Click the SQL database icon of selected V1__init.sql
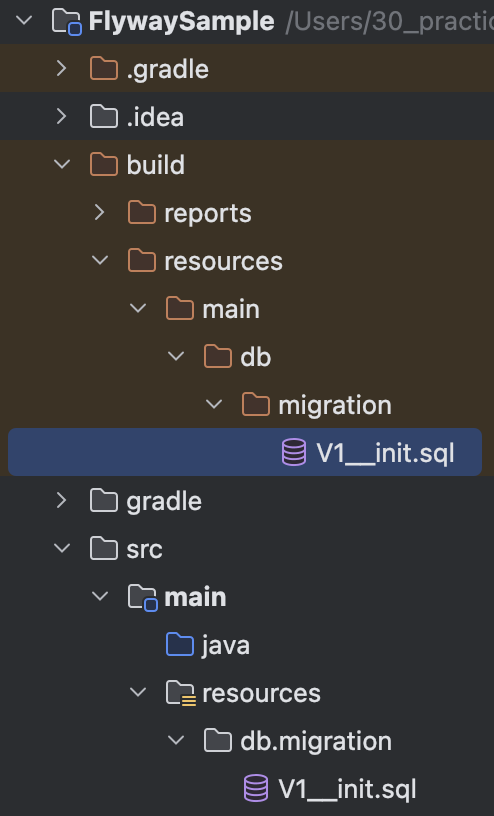The width and height of the screenshot is (494, 816). (x=294, y=452)
